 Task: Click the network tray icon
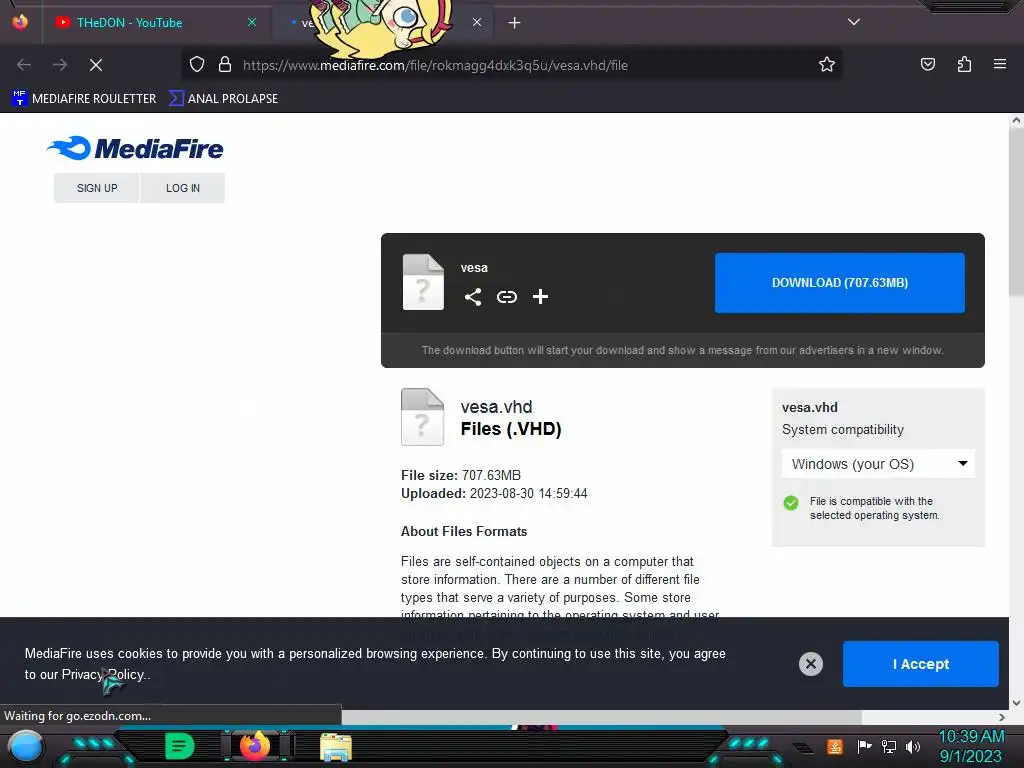click(x=889, y=746)
